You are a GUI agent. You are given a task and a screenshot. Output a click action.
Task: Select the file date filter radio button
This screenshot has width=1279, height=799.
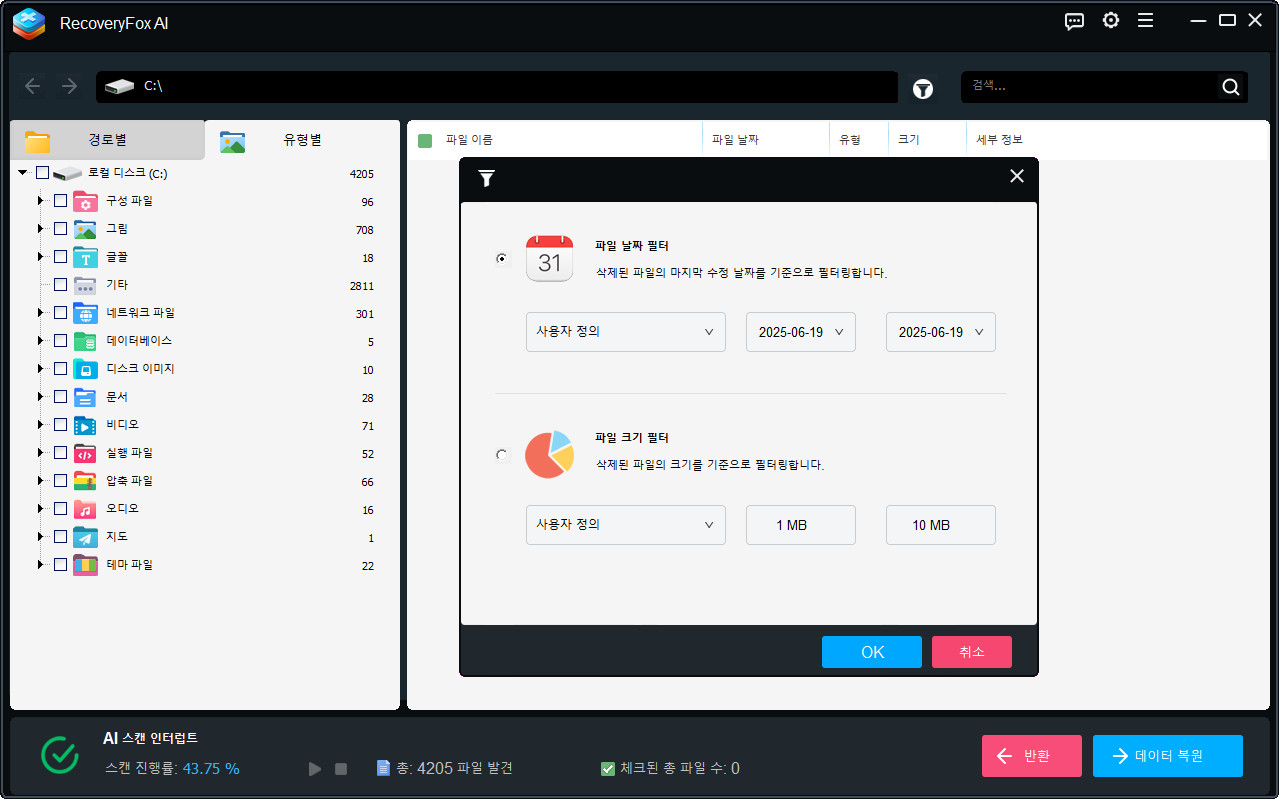501,258
